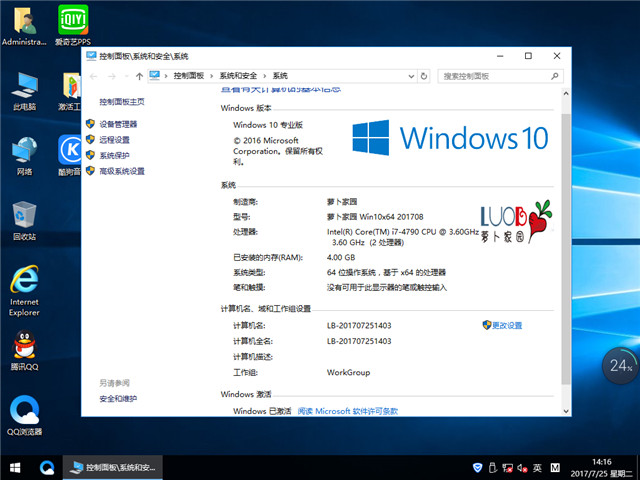Open 设备管理器 link

click(x=118, y=124)
